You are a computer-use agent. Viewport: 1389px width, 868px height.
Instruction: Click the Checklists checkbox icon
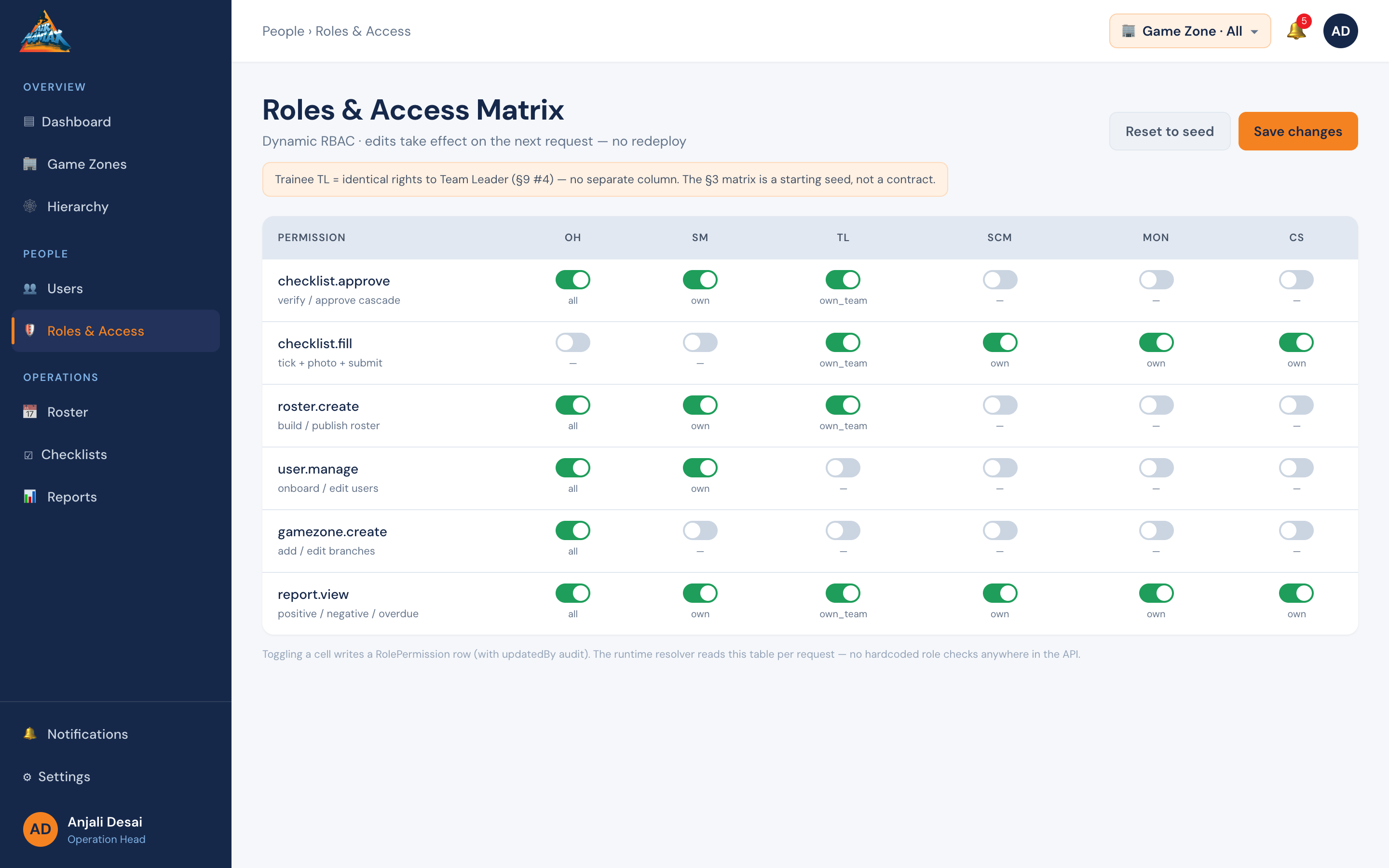28,455
